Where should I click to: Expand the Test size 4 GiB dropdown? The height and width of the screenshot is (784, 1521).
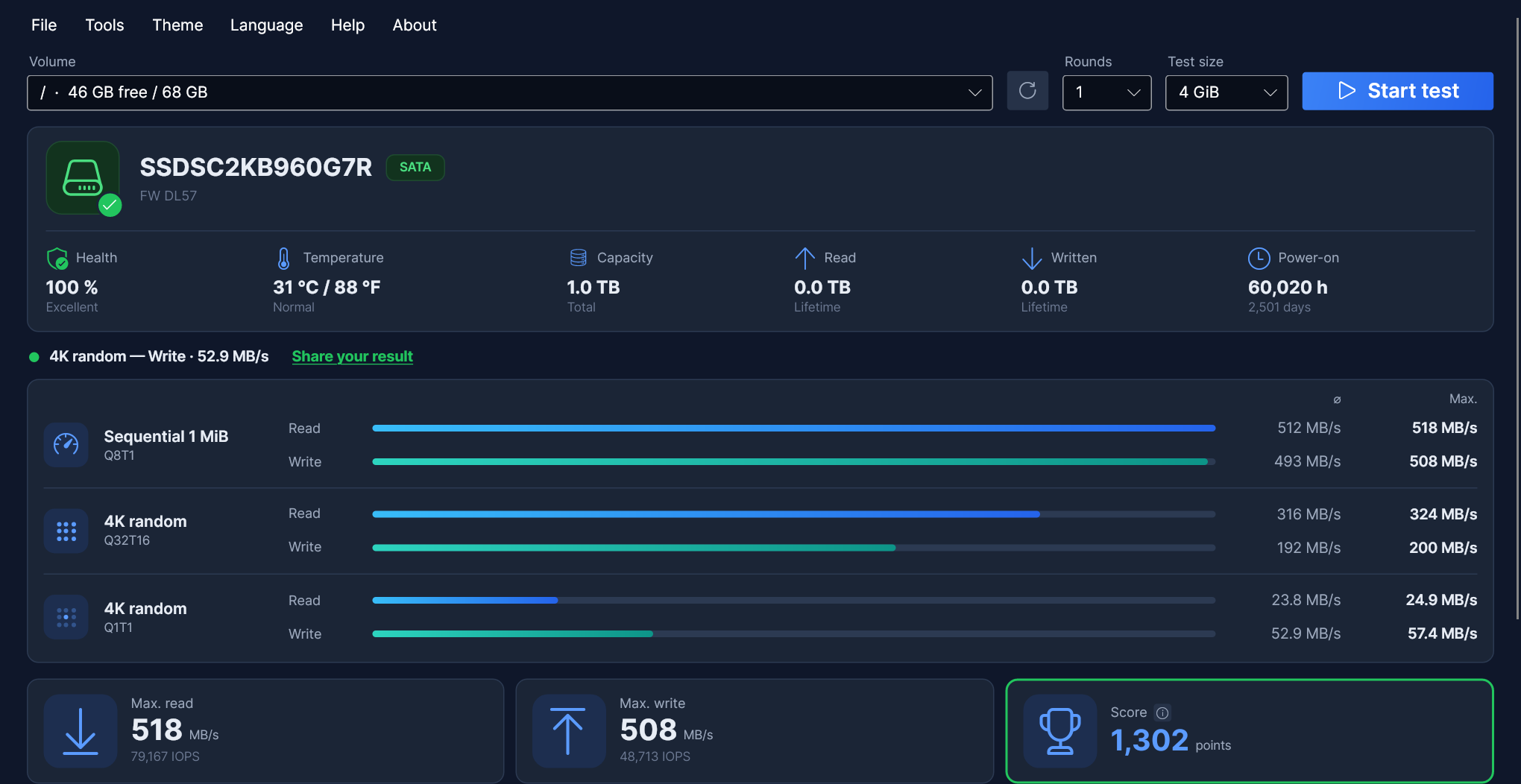1226,92
